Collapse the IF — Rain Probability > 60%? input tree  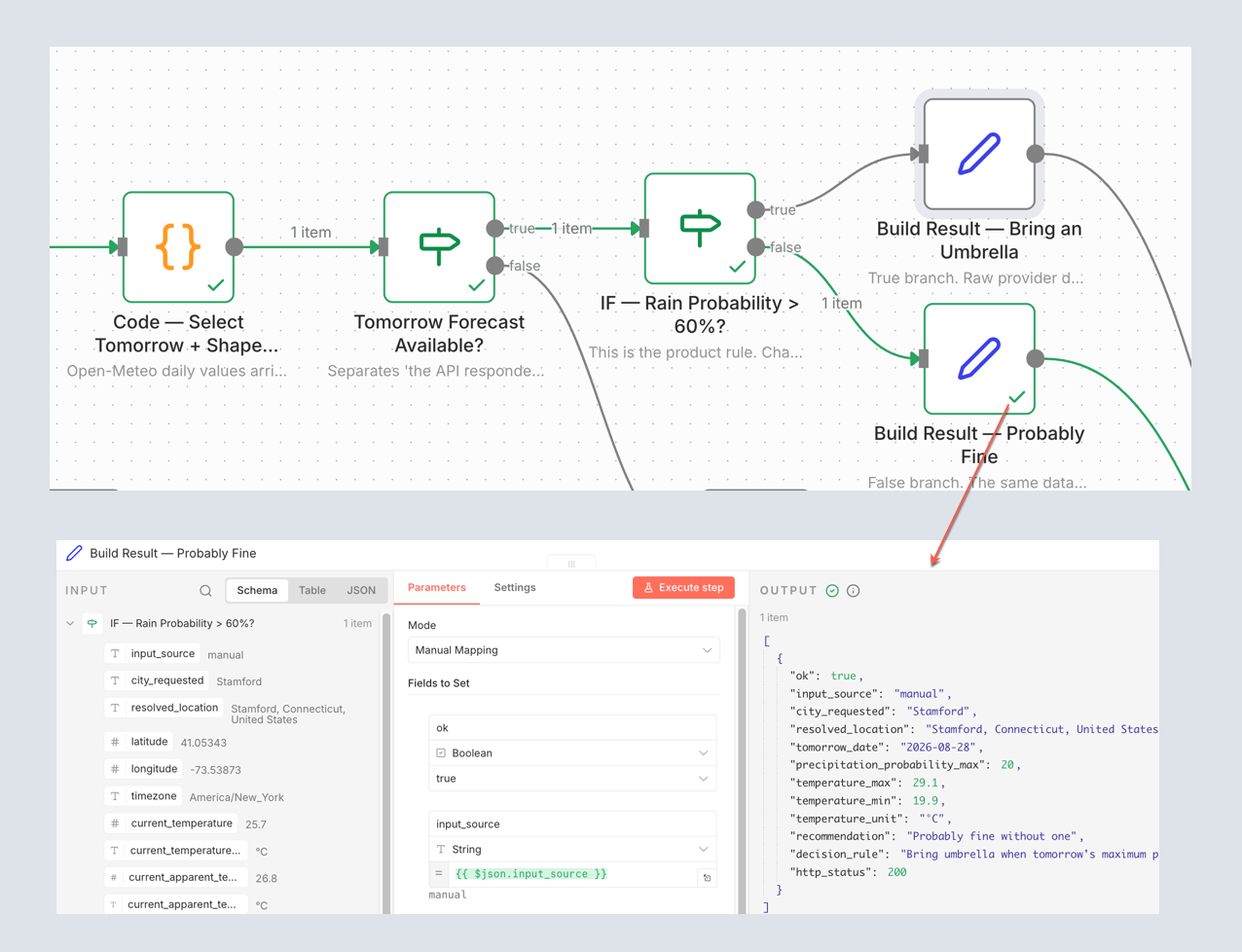coord(70,623)
